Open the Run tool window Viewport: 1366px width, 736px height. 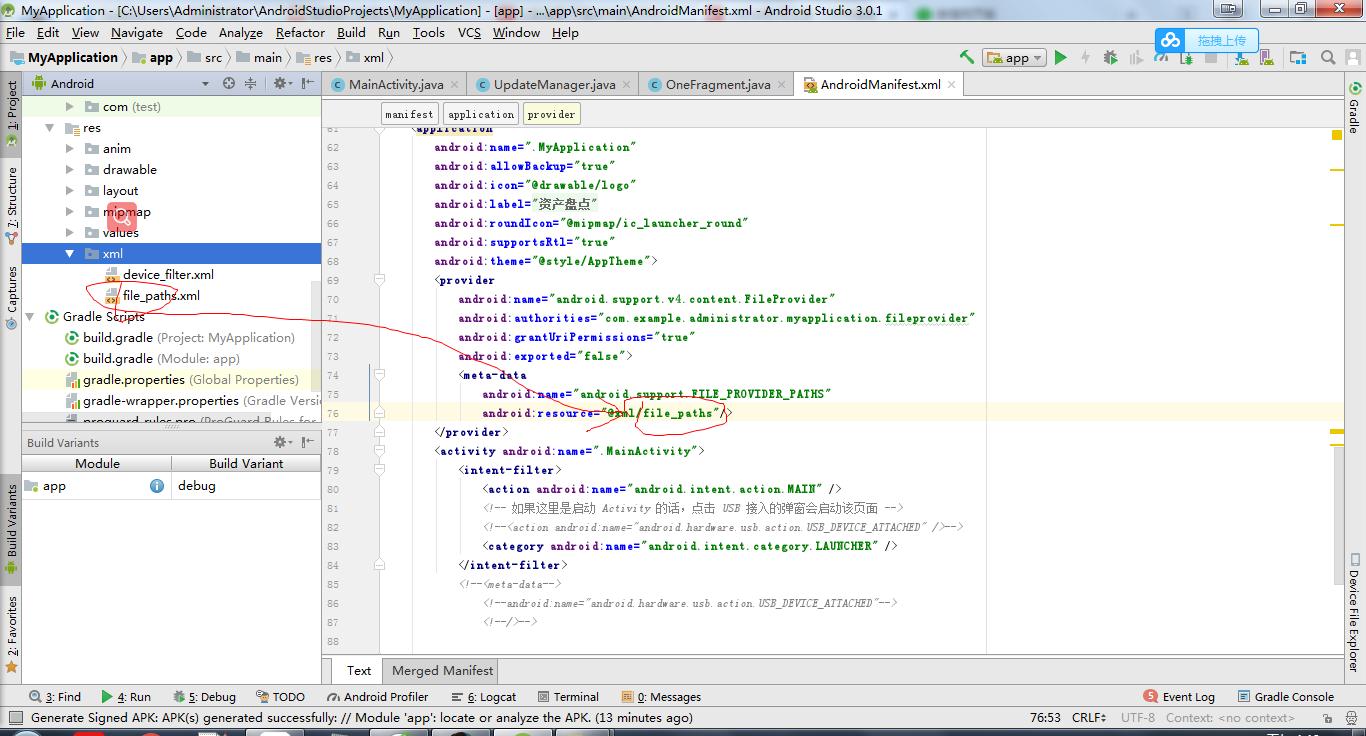point(126,697)
